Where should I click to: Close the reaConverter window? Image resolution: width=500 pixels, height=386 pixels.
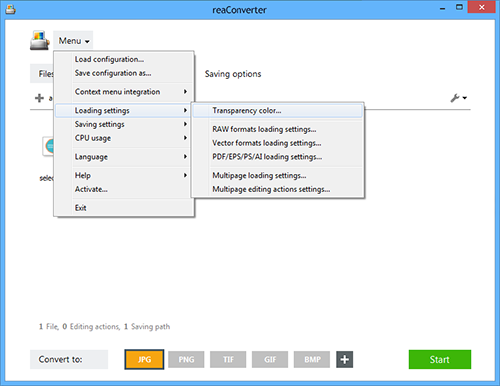[x=481, y=7]
